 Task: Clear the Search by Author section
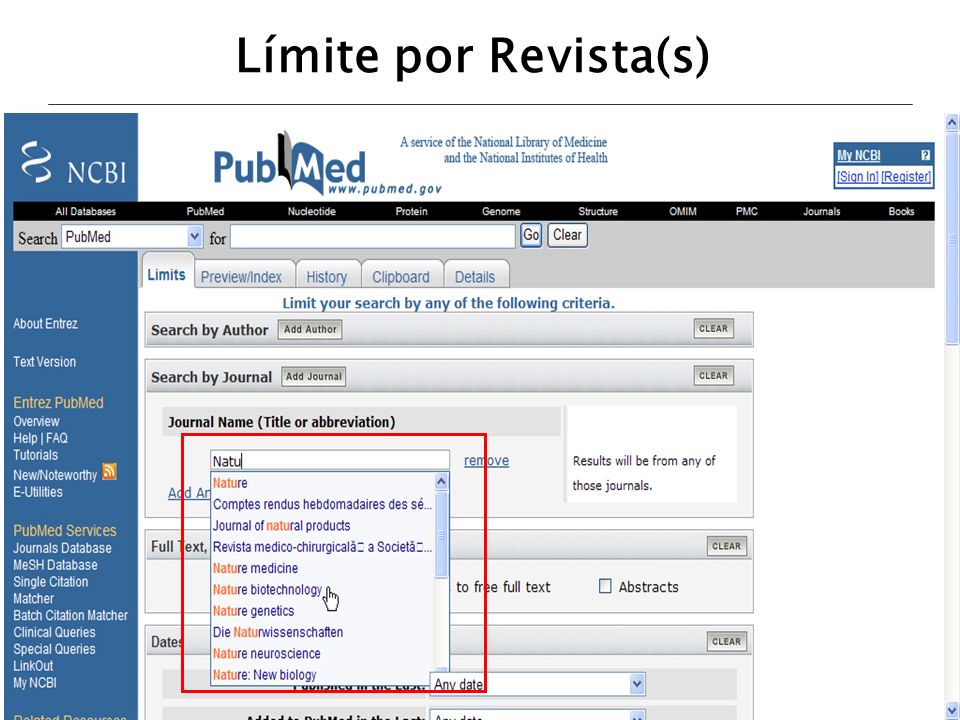tap(713, 329)
